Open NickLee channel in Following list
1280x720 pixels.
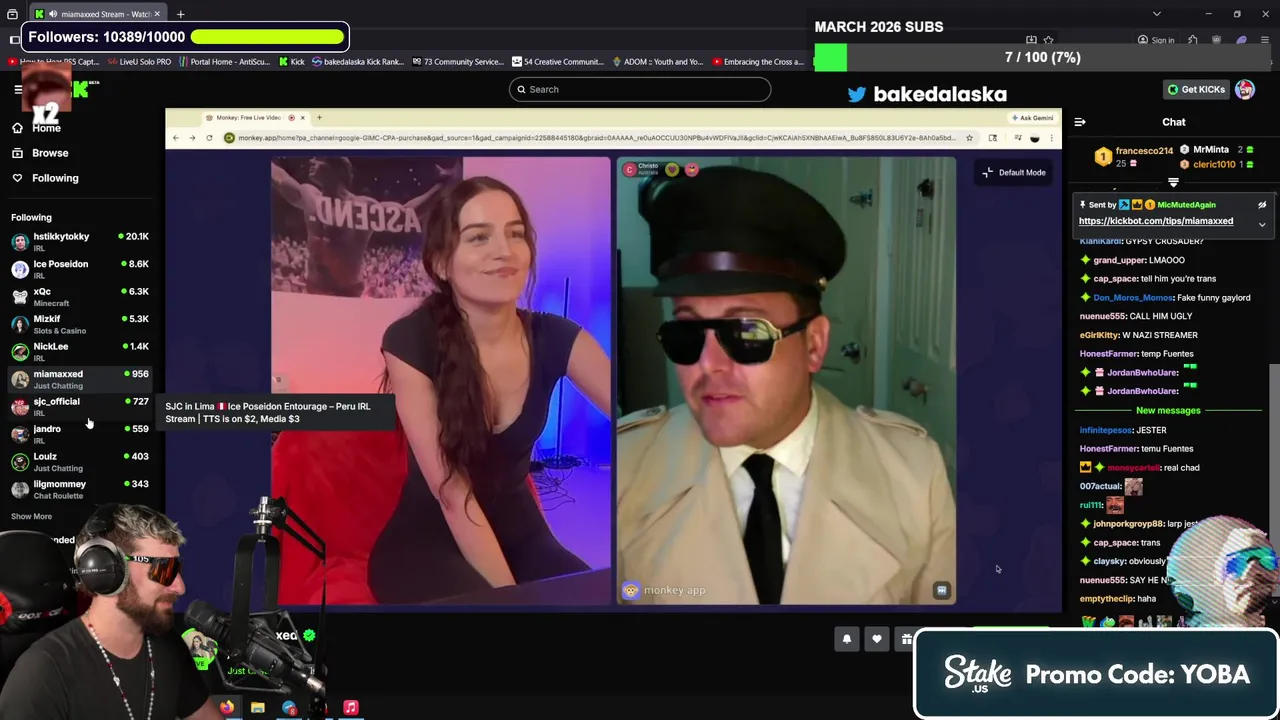(x=80, y=351)
